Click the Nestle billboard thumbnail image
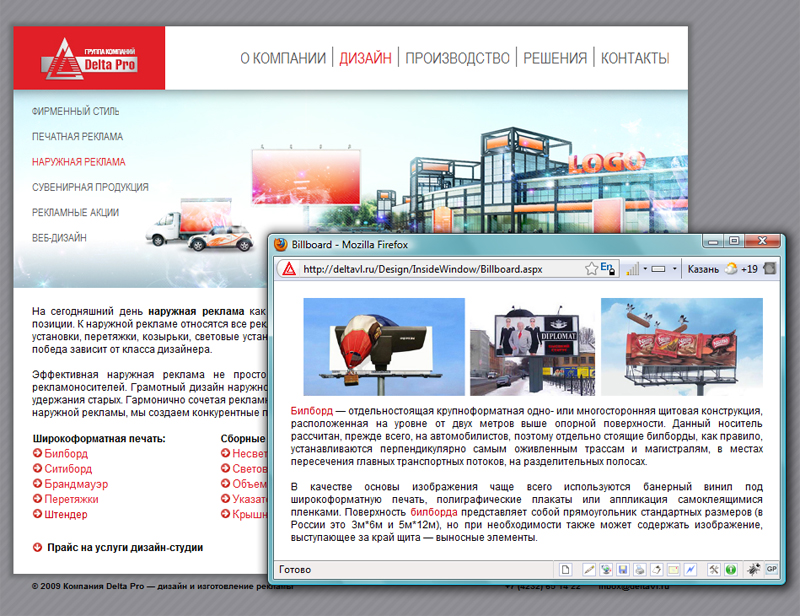This screenshot has height=616, width=800. 681,347
